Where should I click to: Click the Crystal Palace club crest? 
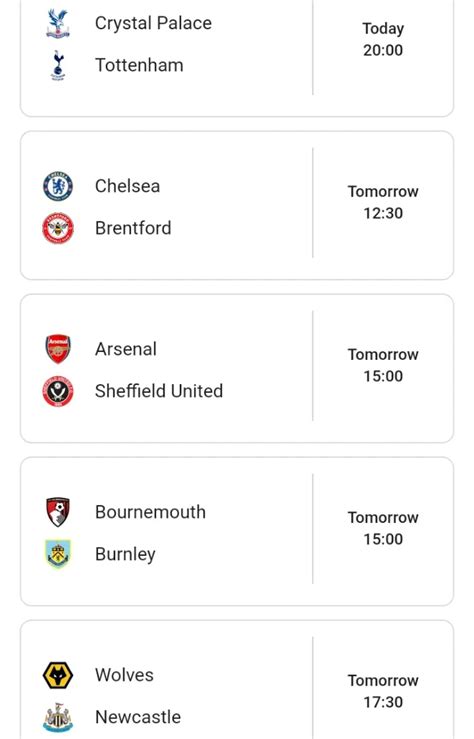58,23
